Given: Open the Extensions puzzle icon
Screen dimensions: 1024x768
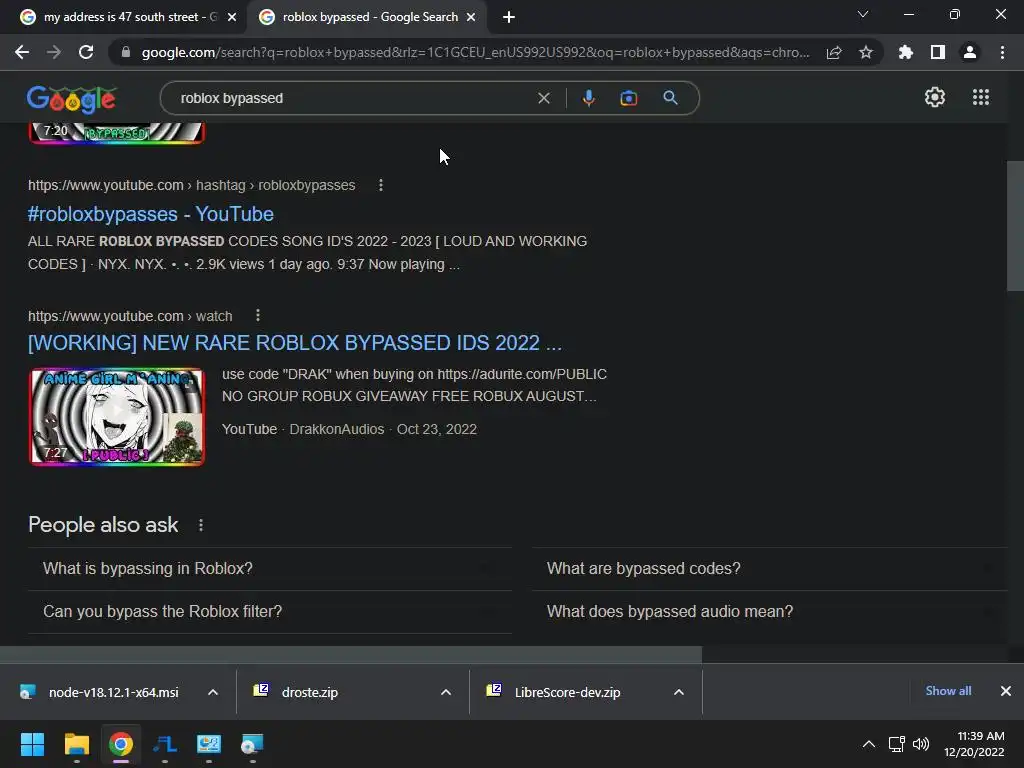Looking at the screenshot, I should point(905,52).
